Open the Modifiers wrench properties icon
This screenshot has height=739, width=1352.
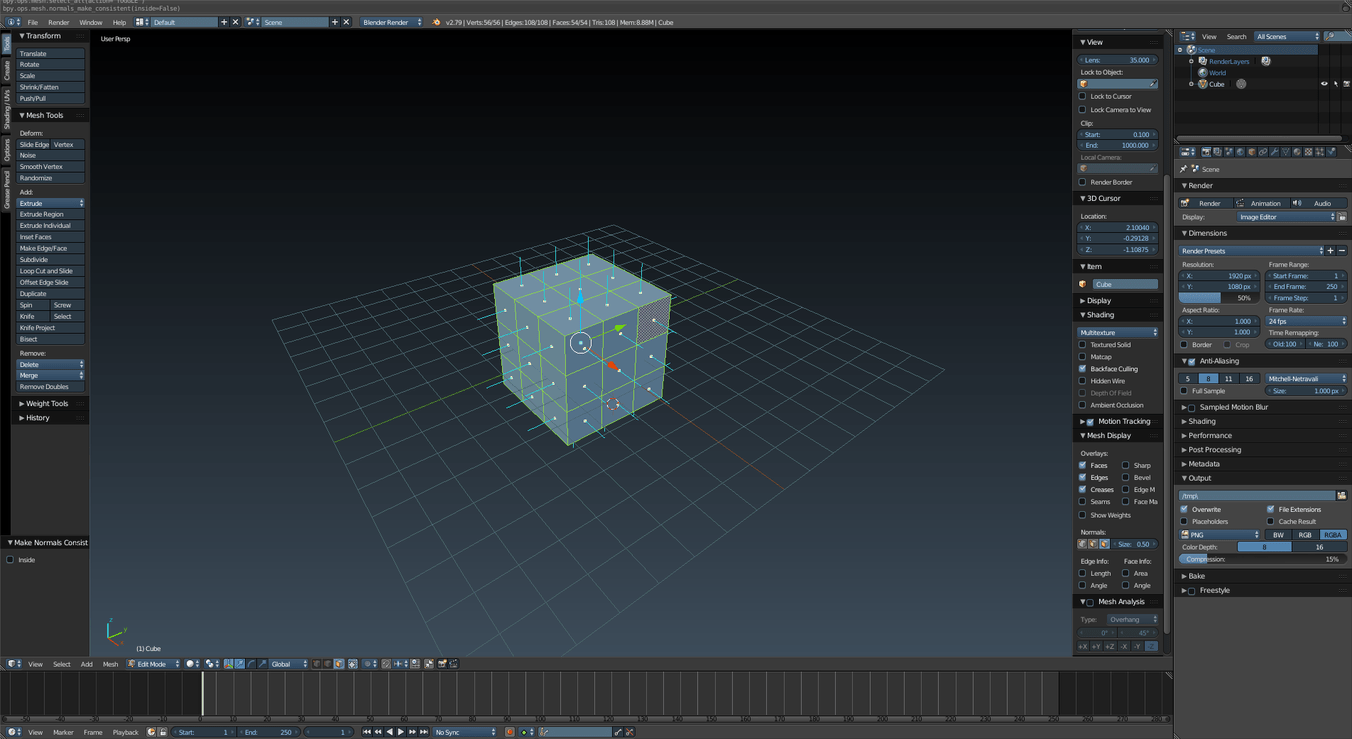(1274, 152)
